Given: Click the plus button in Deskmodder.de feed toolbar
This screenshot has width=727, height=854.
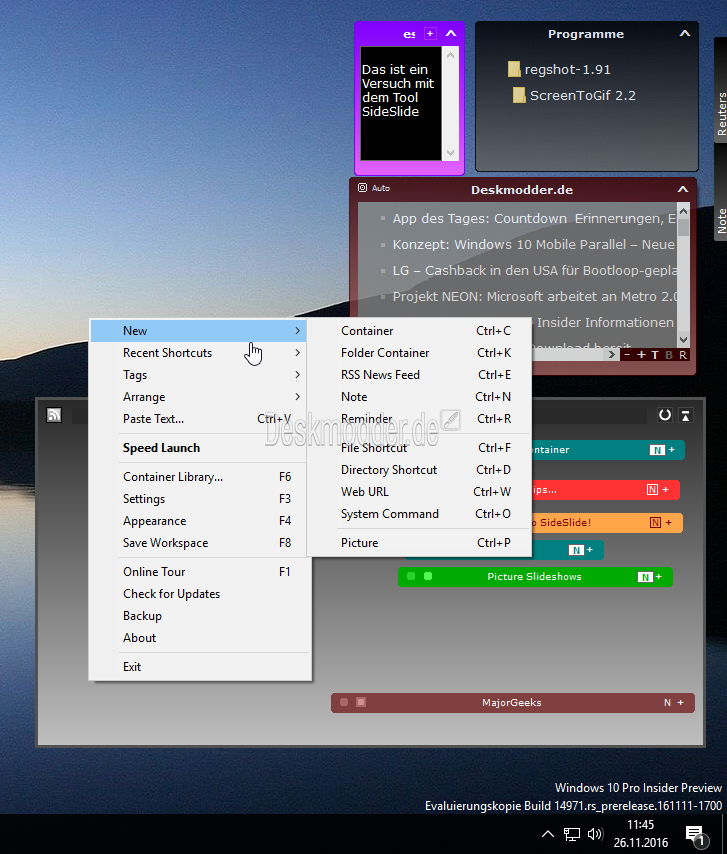Looking at the screenshot, I should [x=641, y=355].
